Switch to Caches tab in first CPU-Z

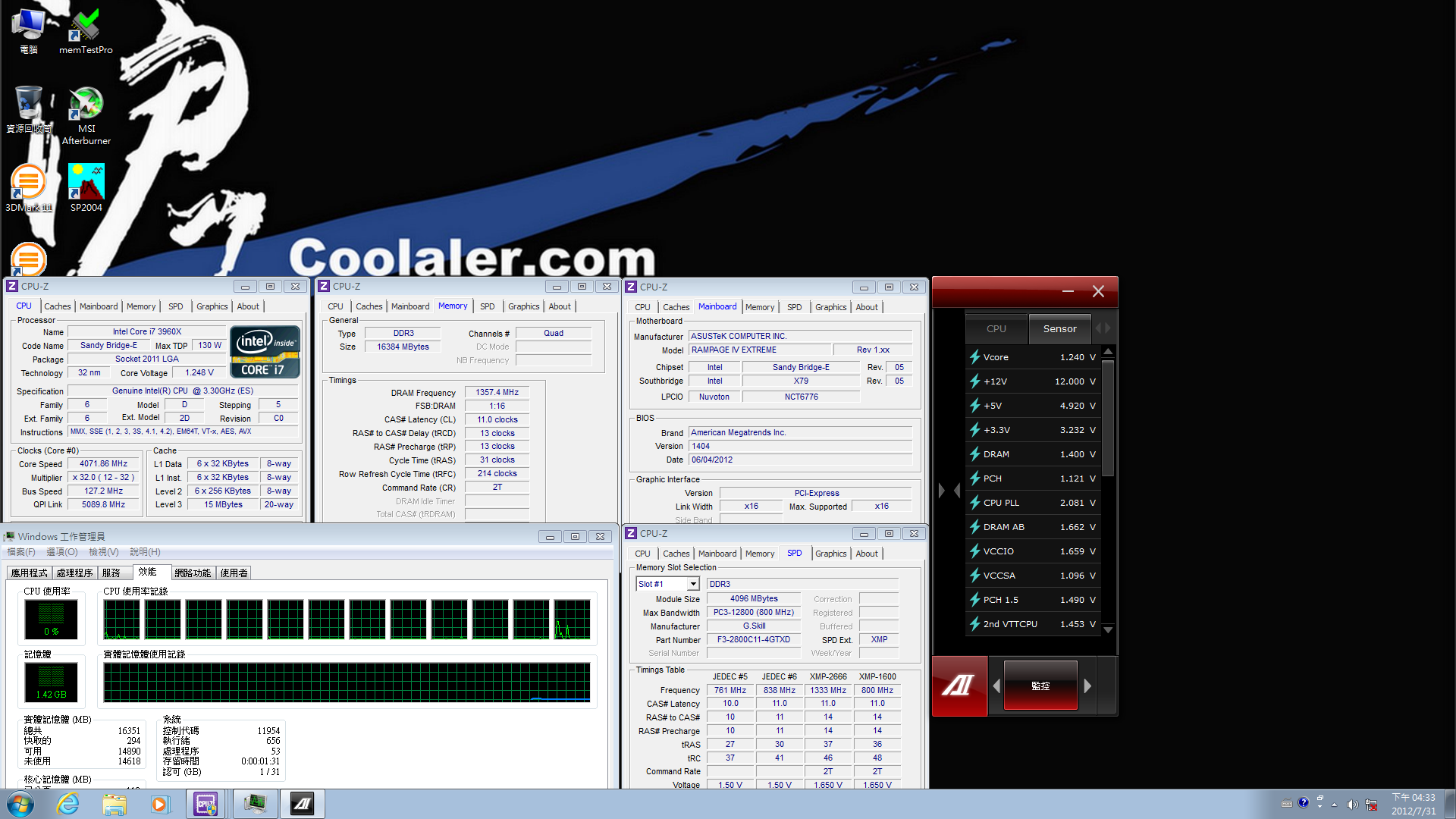coord(57,306)
